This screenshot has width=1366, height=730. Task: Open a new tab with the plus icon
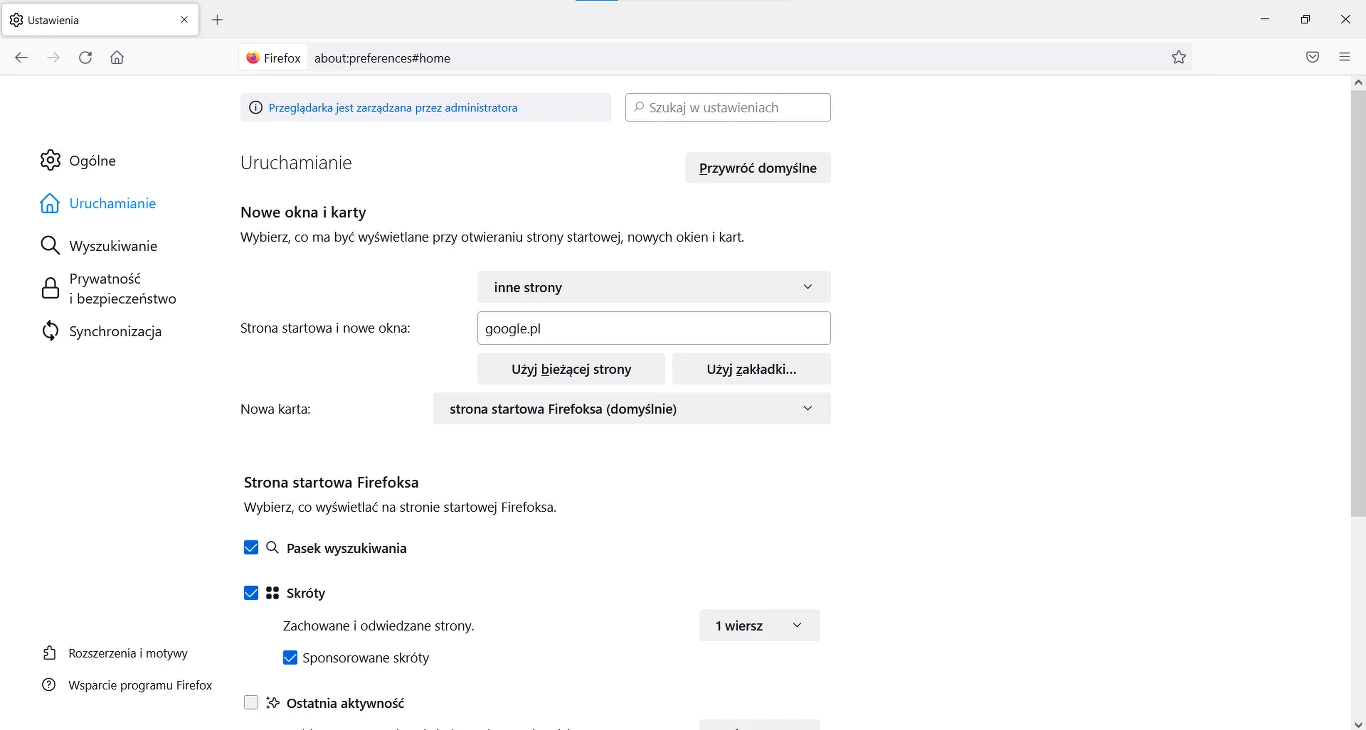click(217, 20)
